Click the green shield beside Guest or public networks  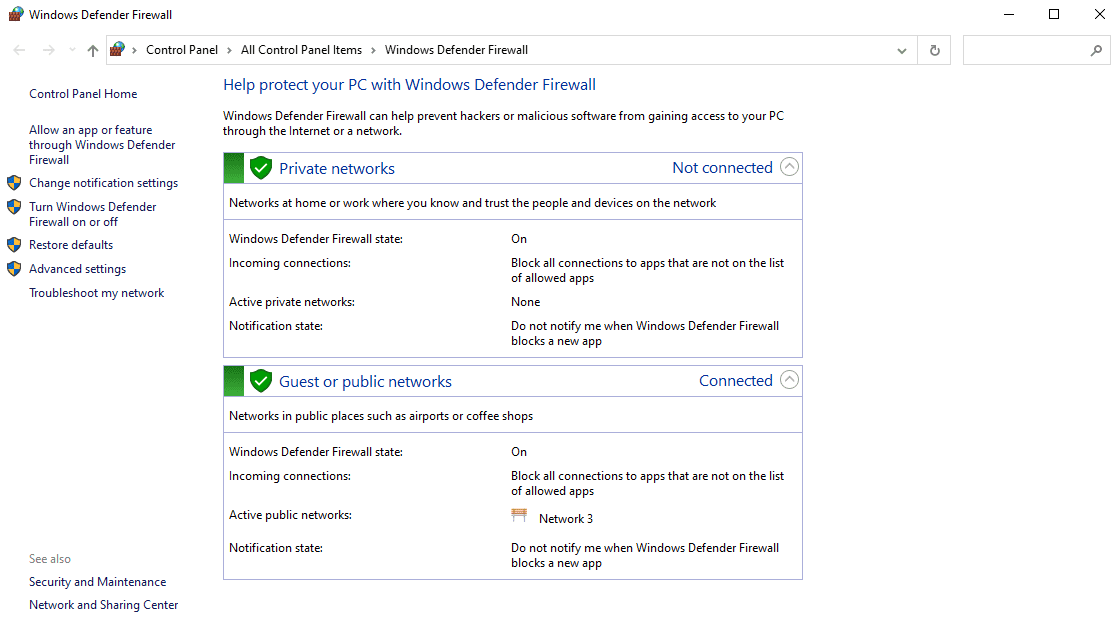[x=261, y=381]
